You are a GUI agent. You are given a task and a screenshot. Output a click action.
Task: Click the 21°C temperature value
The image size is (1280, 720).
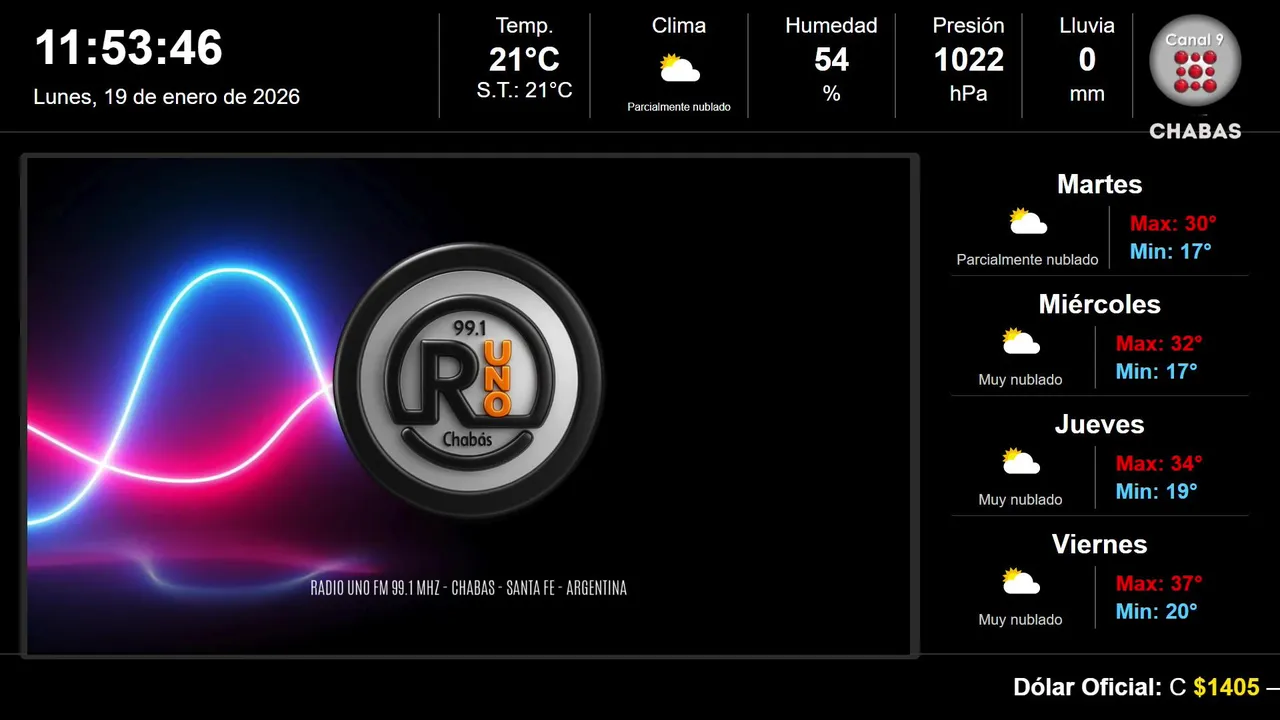pyautogui.click(x=524, y=60)
